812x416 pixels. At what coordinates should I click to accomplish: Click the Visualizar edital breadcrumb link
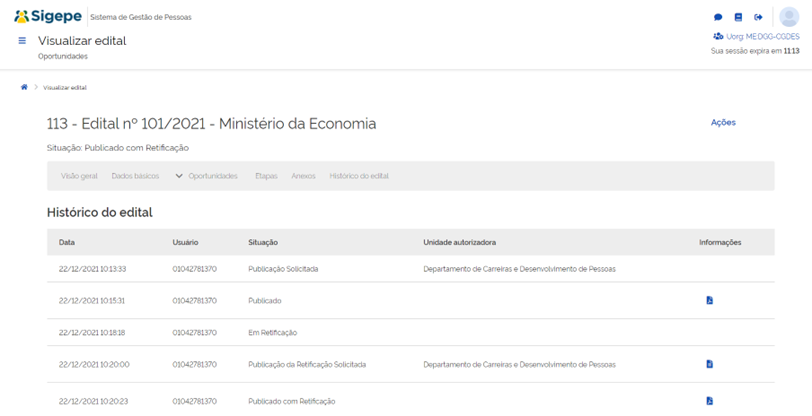[65, 88]
